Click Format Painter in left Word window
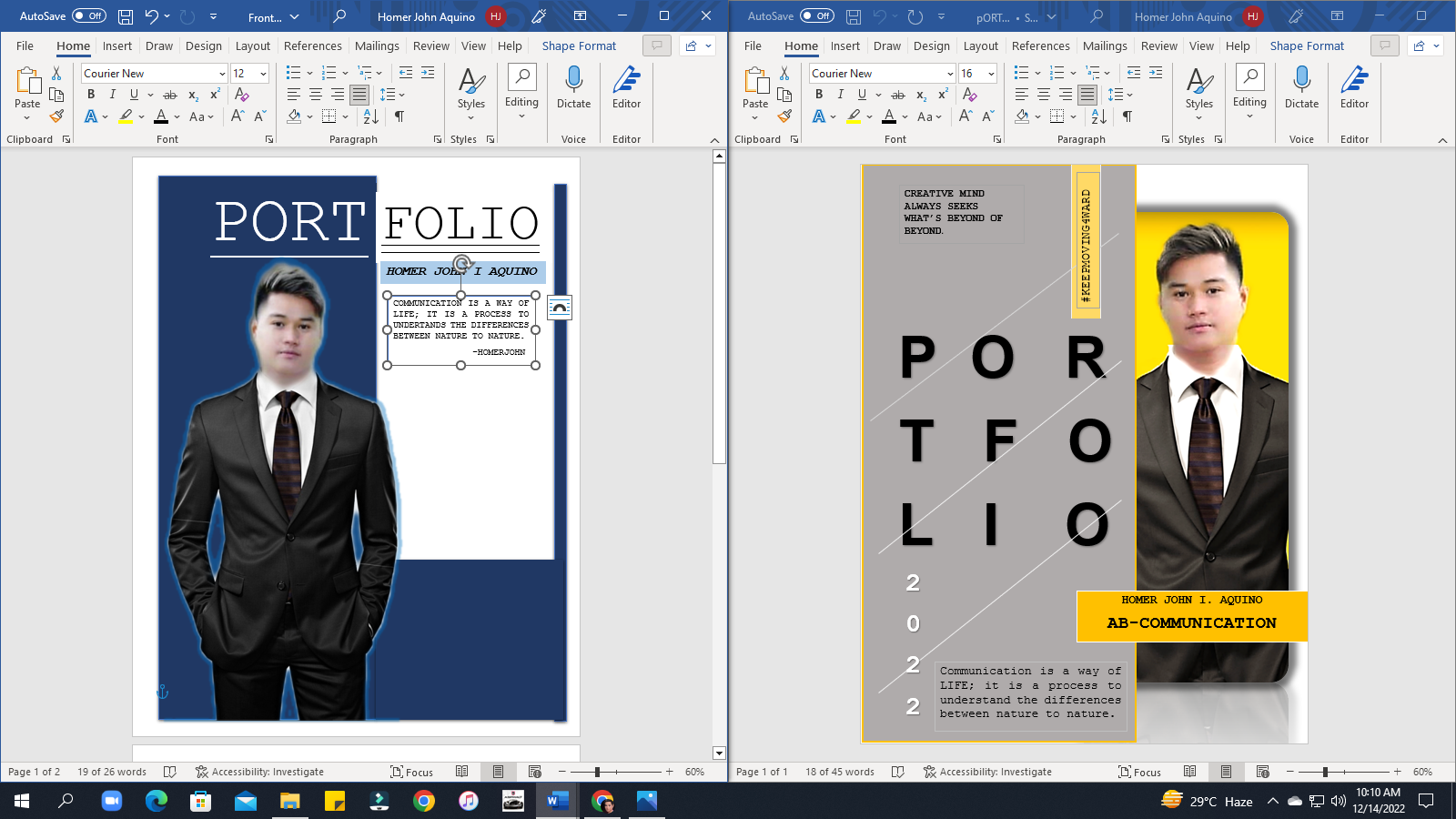Screen dimensions: 1456x819 56,116
